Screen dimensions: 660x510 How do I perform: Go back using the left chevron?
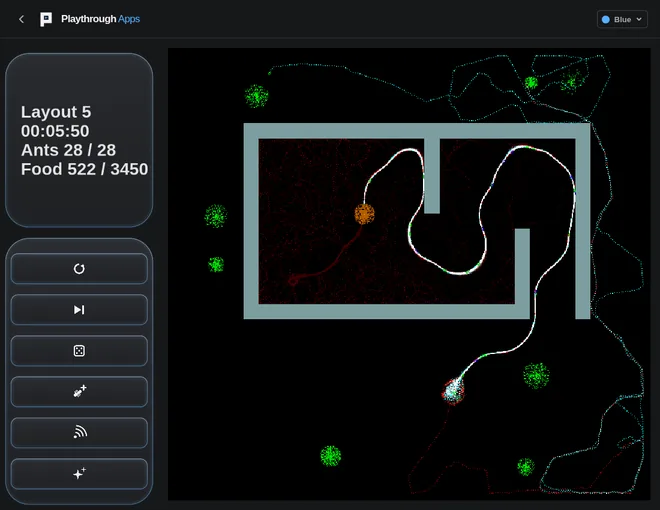click(x=21, y=19)
